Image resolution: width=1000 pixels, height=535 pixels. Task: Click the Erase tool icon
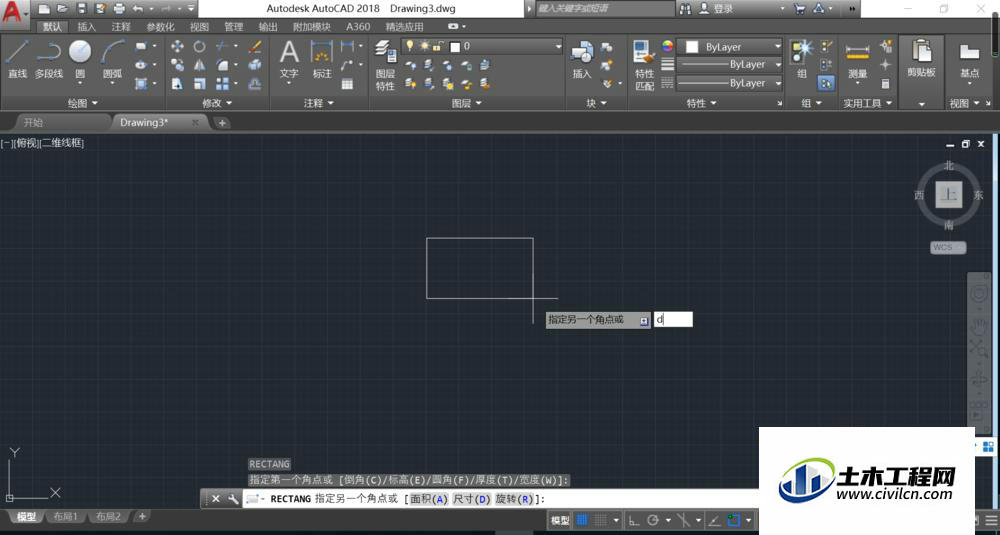click(255, 47)
